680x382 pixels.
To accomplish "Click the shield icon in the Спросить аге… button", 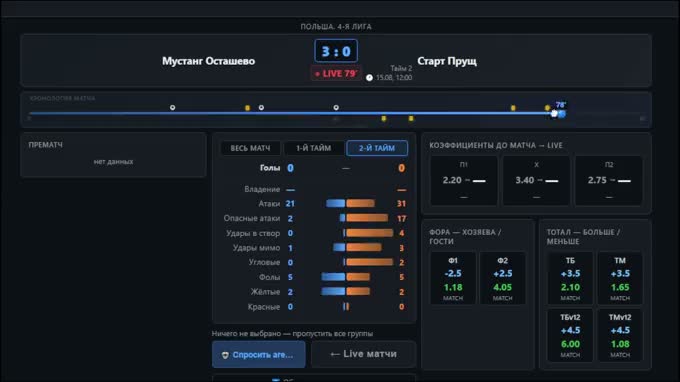I will coord(225,355).
